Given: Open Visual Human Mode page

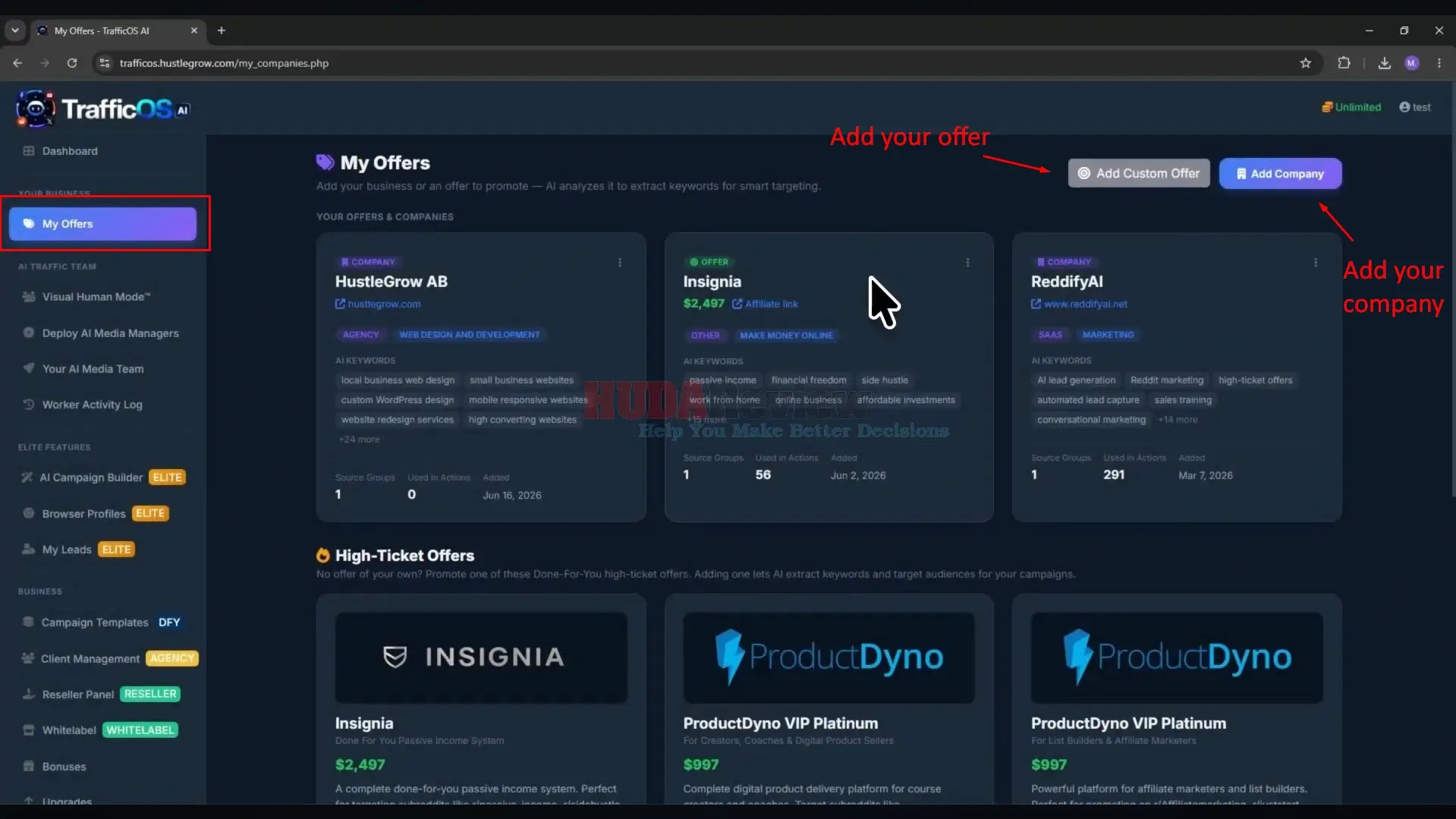Looking at the screenshot, I should point(96,297).
